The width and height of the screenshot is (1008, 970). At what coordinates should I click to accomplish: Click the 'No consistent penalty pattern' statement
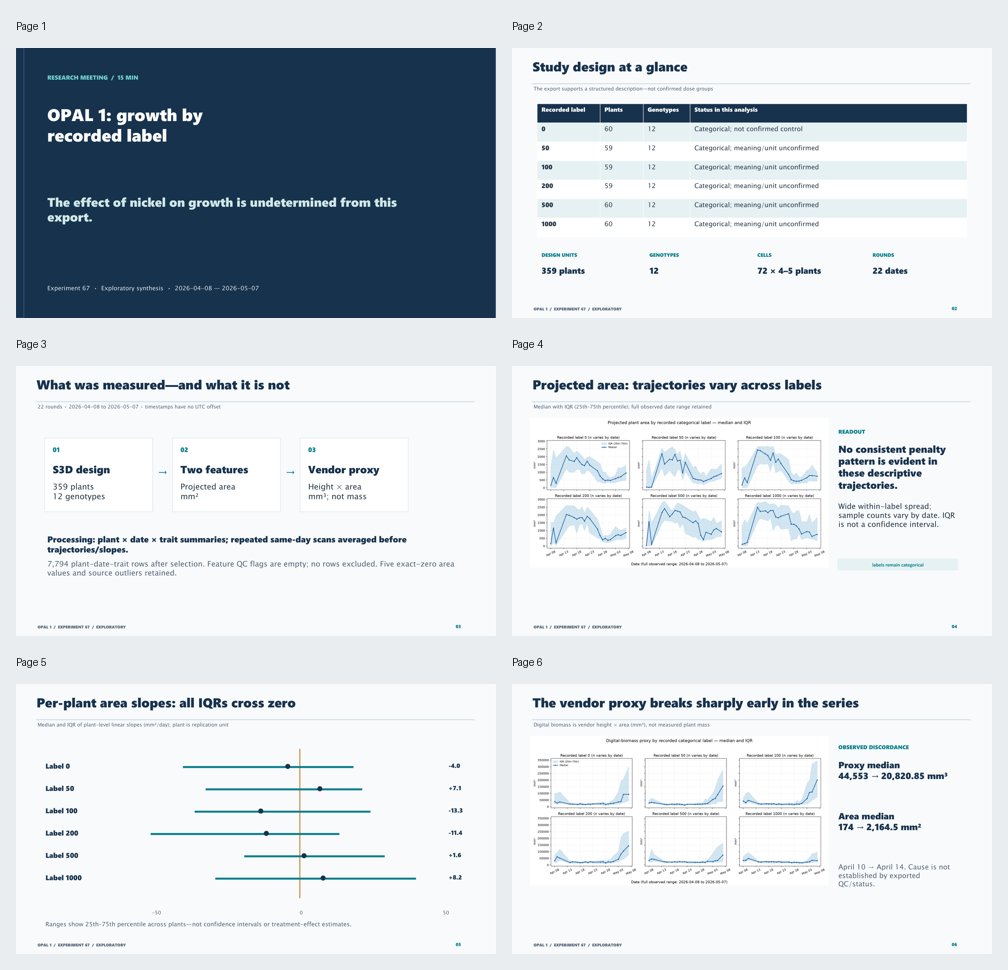[892, 467]
